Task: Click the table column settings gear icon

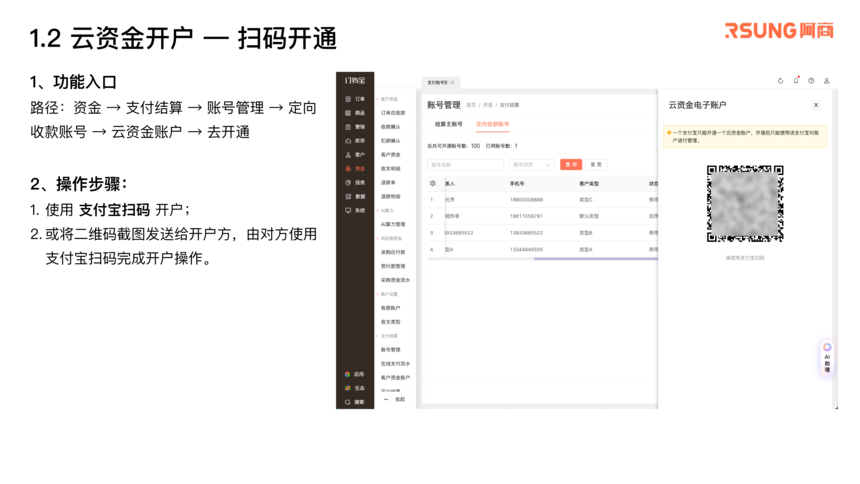Action: pos(433,184)
